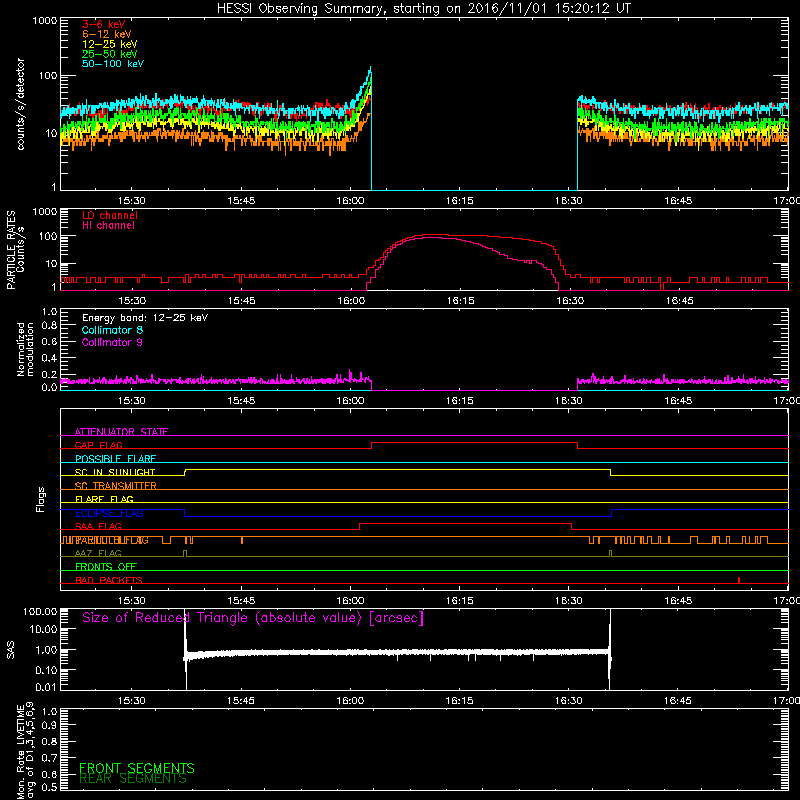Click the 25-50 keV legend entry
The image size is (800, 800).
[x=109, y=54]
